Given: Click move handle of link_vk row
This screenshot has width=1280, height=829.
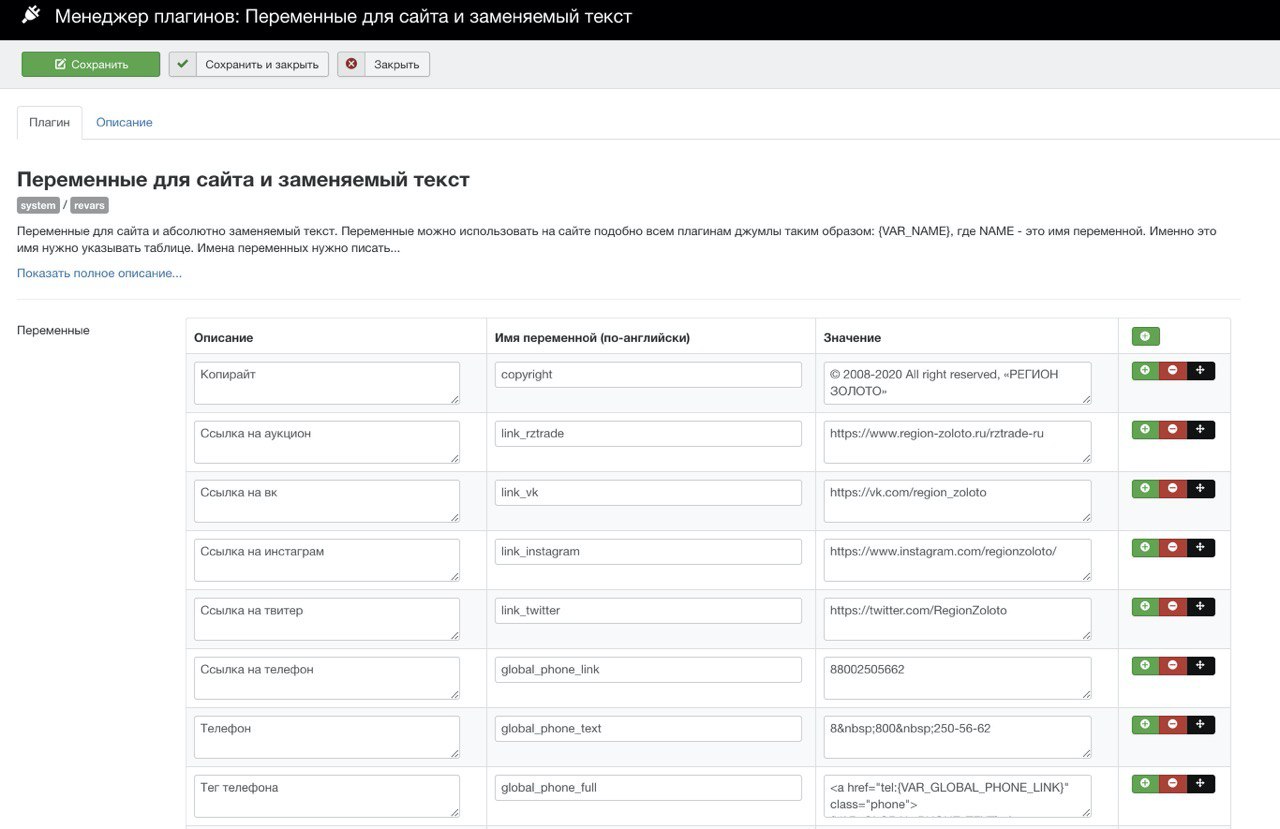Looking at the screenshot, I should (1201, 489).
